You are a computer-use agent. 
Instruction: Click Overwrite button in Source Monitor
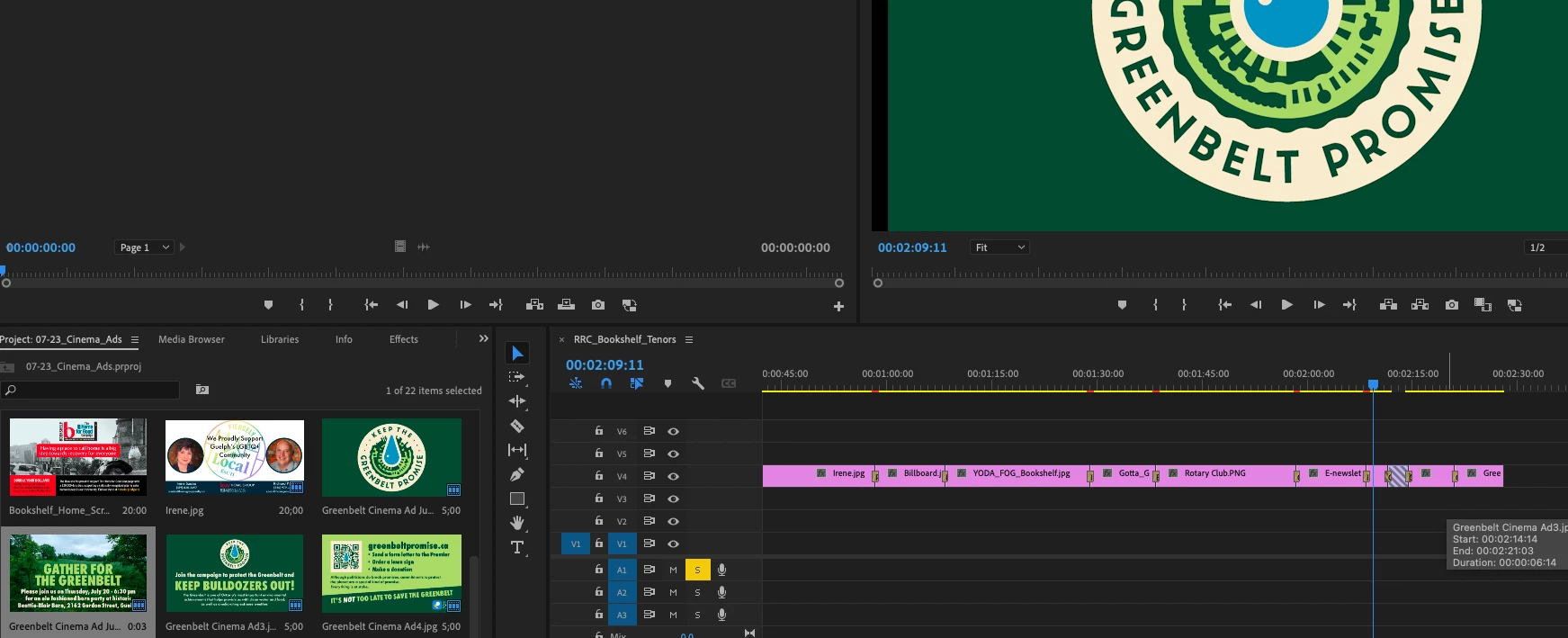point(566,305)
